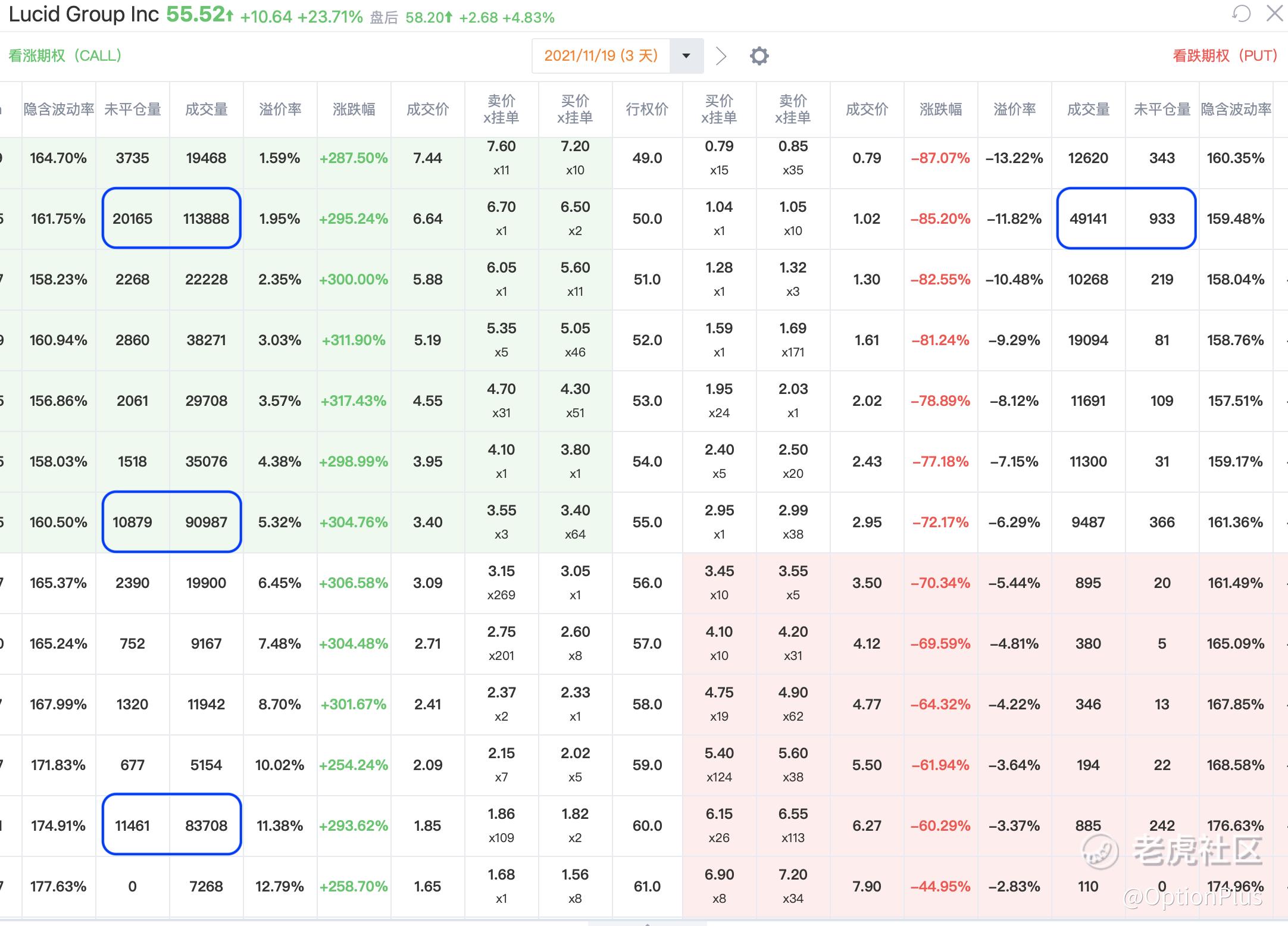Screen dimensions: 1288x926
Task: Click call ask 6.70 x1 cell
Action: (501, 219)
